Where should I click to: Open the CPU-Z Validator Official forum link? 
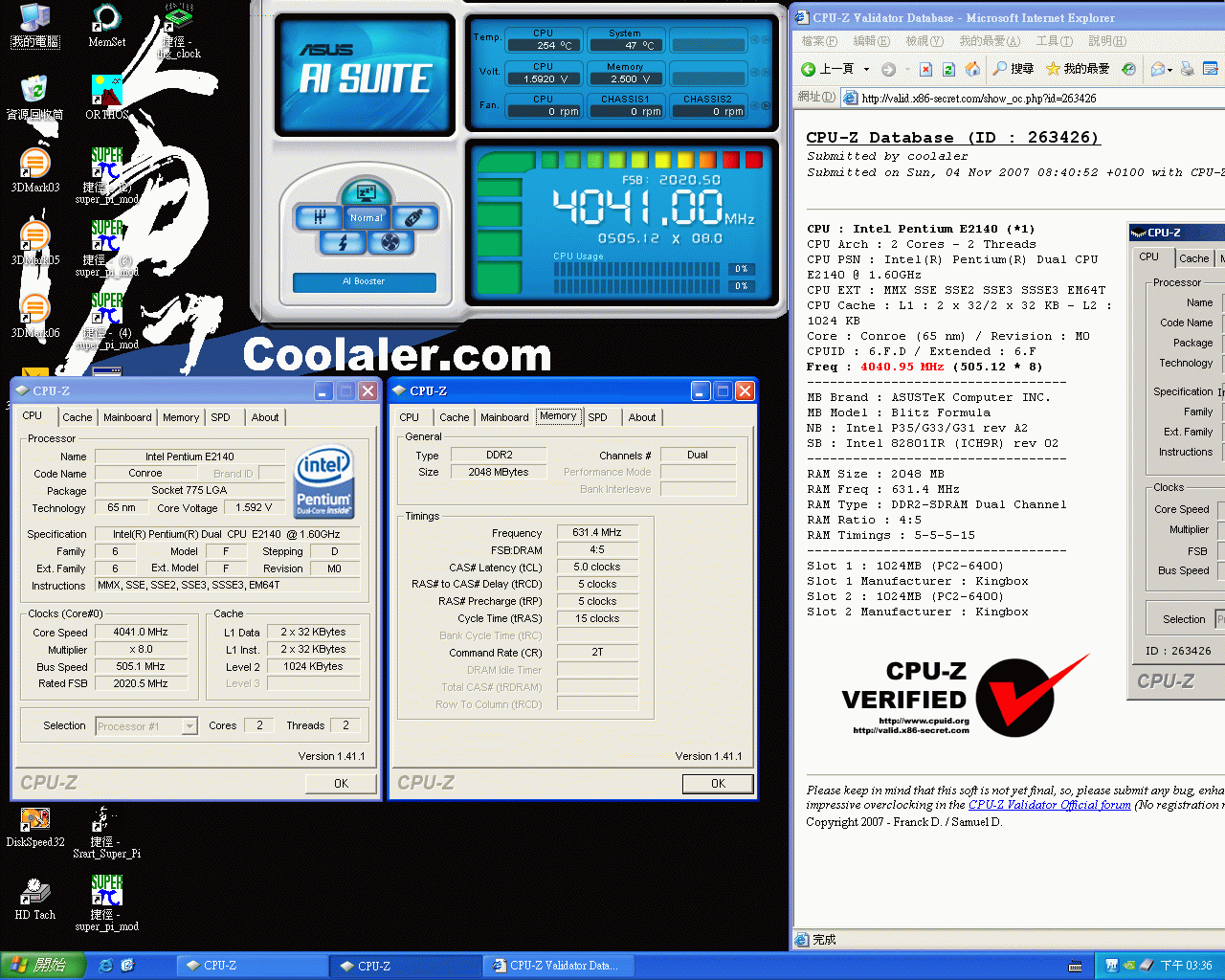coord(1050,805)
